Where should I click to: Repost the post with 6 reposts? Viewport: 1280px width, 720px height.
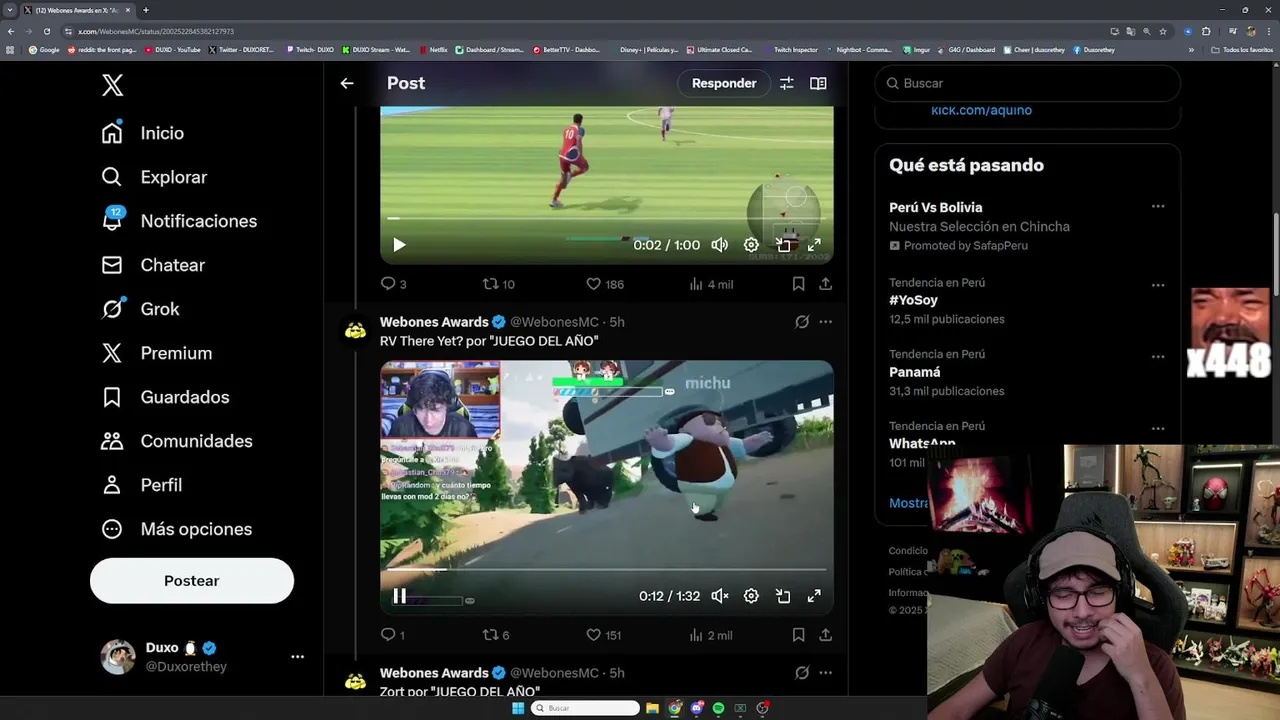[x=496, y=635]
